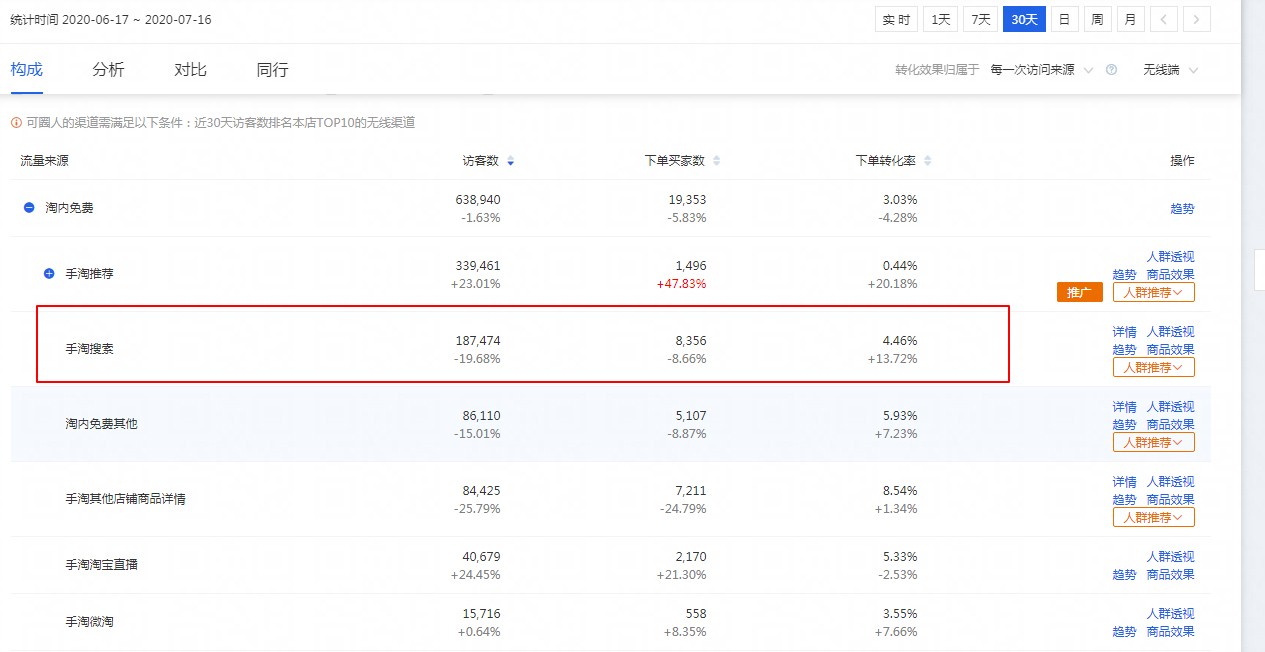Select the 淘内免费其他 source name

pos(102,424)
